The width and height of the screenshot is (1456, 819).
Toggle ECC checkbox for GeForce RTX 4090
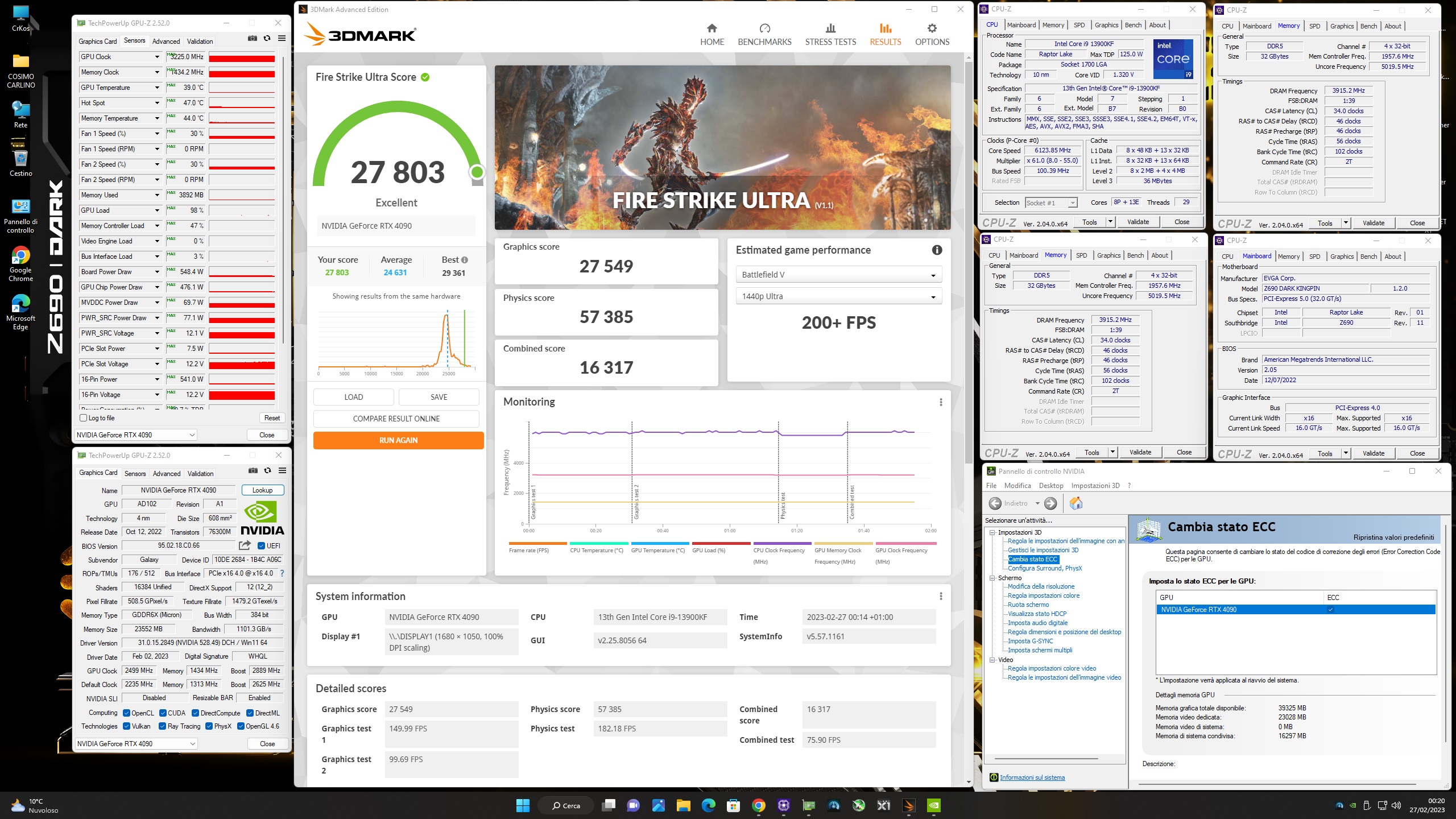click(1330, 610)
